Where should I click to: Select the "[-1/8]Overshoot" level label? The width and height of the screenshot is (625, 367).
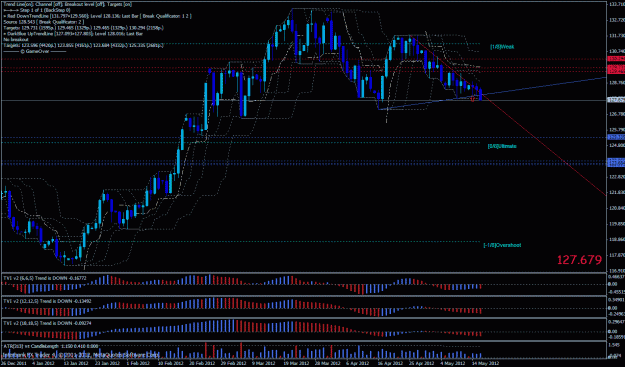point(502,245)
